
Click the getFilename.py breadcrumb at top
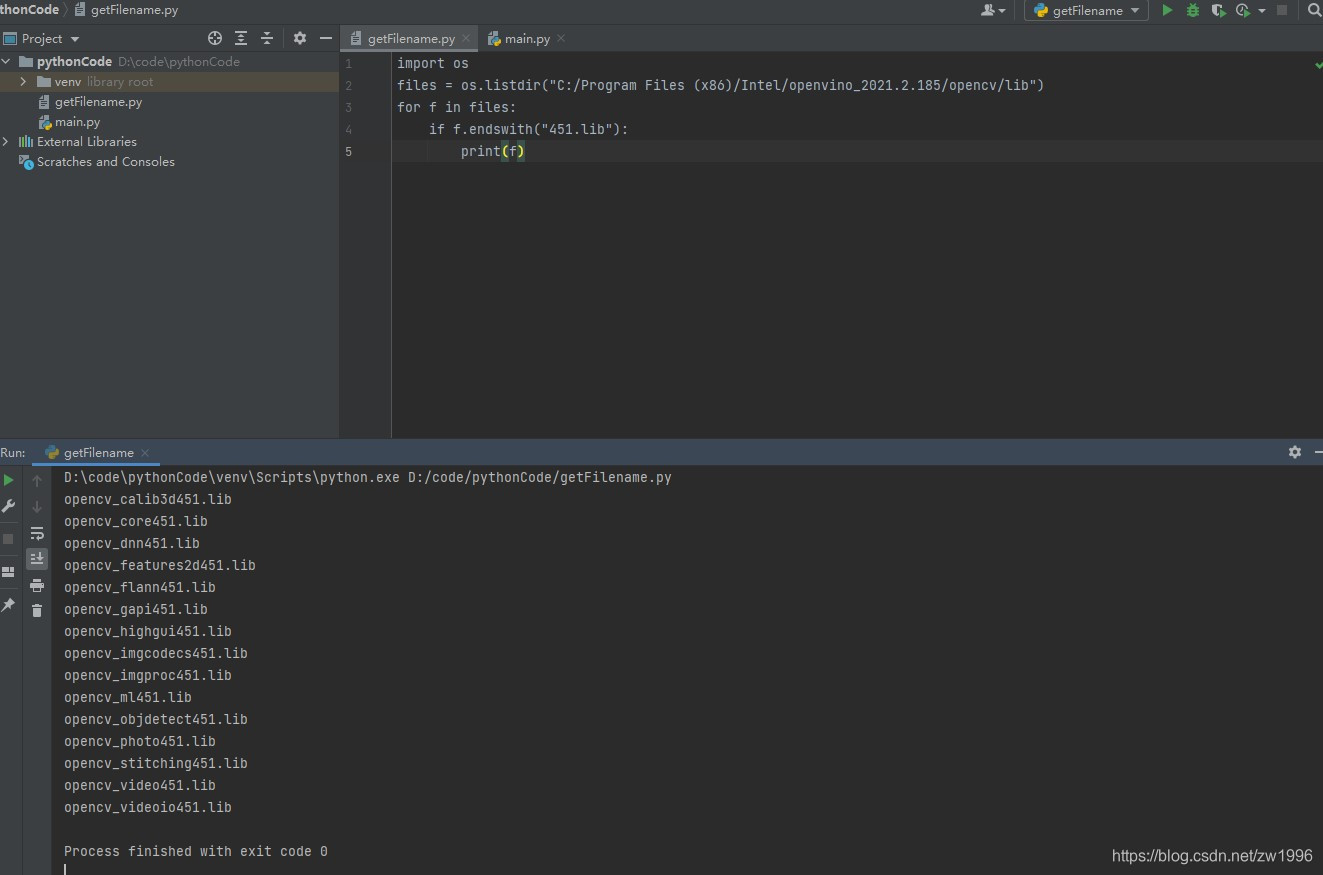coord(126,10)
